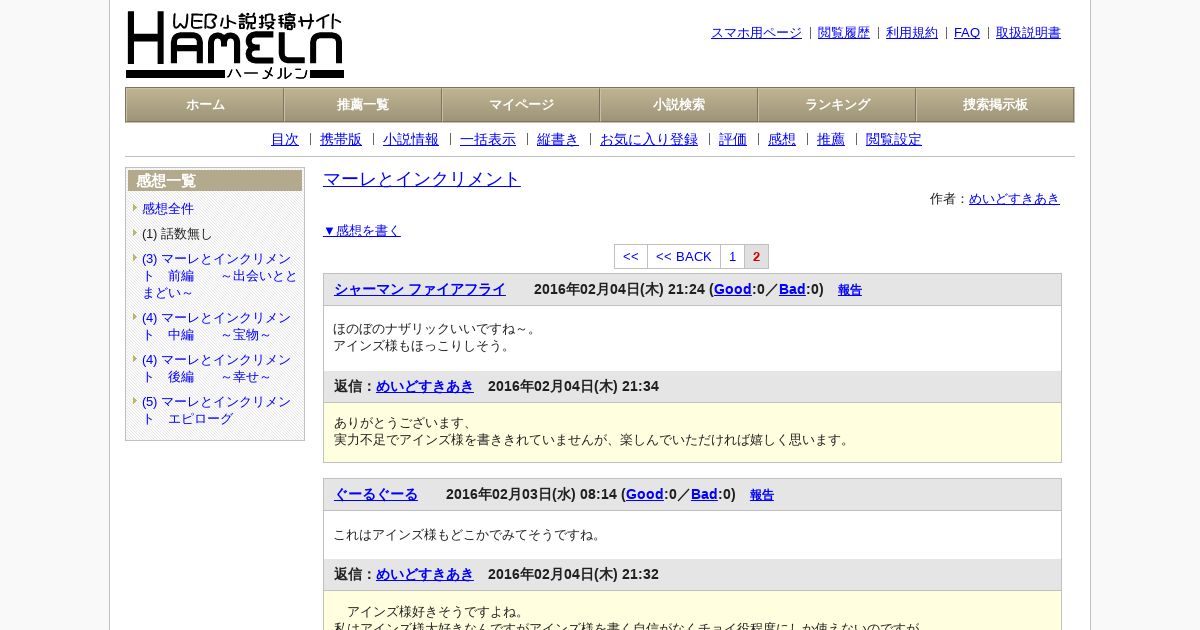This screenshot has width=1200, height=630.
Task: Select the 小説検索 navigation tab
Action: point(679,105)
